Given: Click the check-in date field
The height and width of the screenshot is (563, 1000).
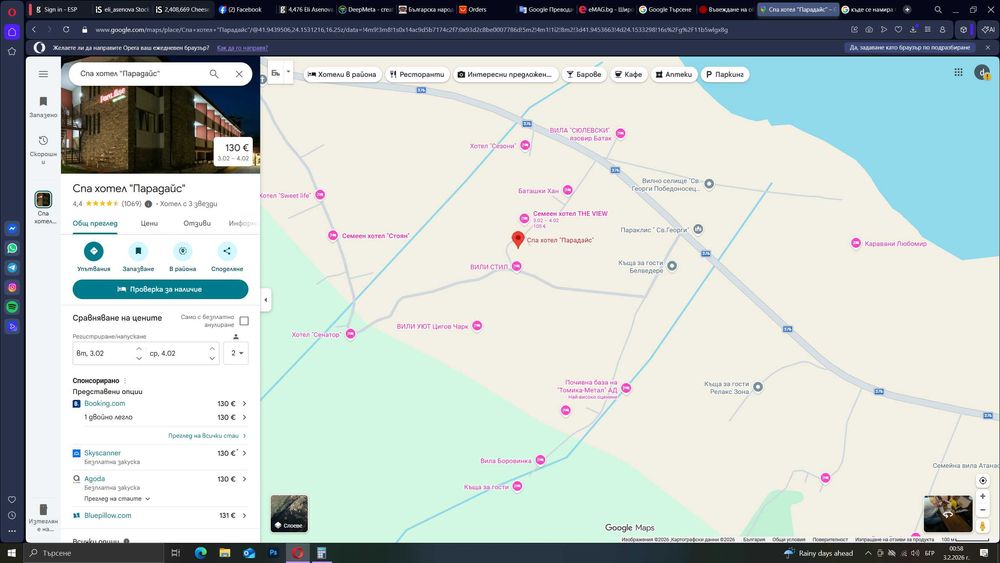Looking at the screenshot, I should tap(109, 353).
